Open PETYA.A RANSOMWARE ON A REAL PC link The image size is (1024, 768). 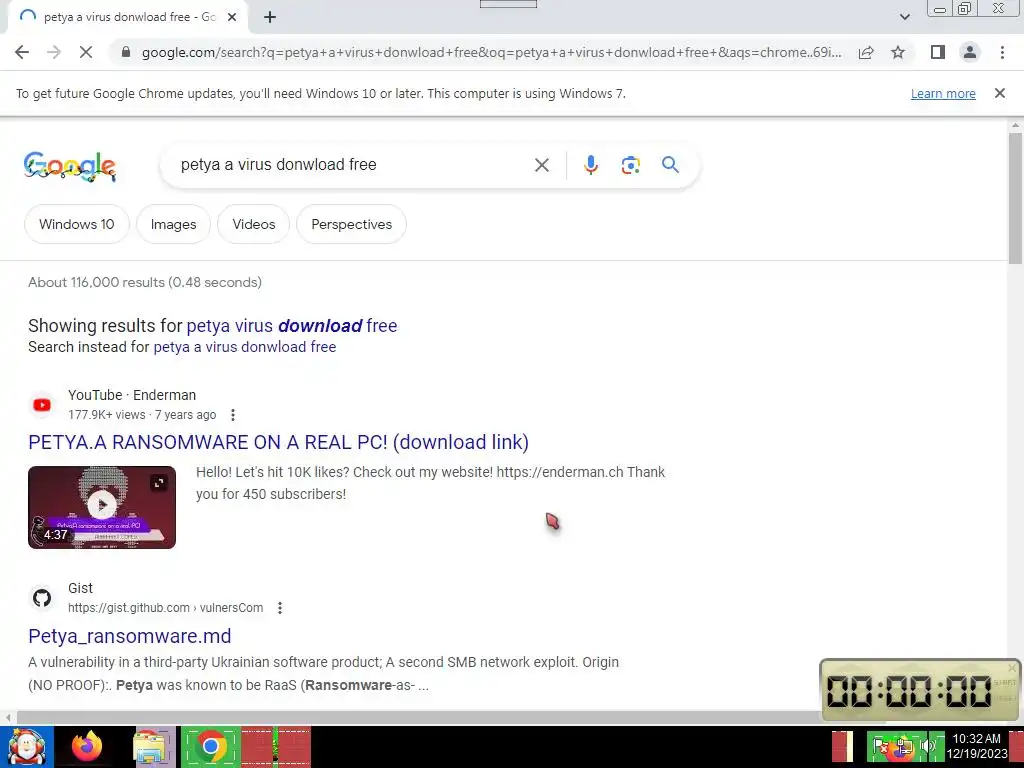point(278,442)
